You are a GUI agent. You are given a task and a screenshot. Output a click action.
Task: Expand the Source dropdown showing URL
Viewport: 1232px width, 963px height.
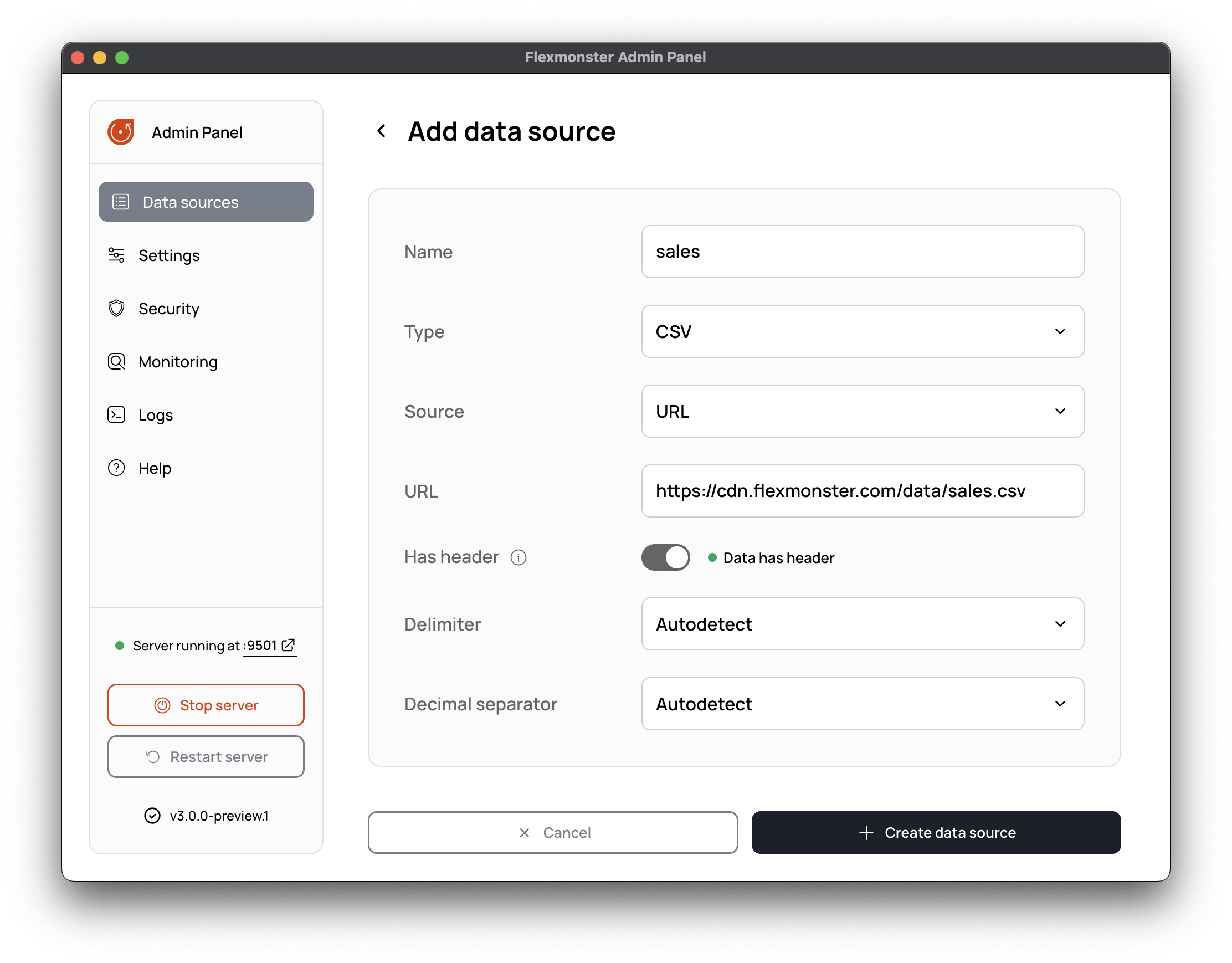point(862,411)
